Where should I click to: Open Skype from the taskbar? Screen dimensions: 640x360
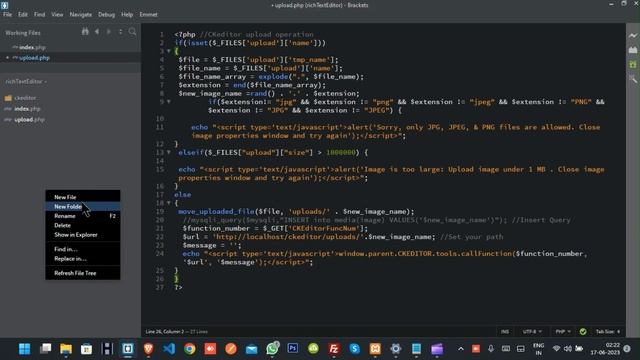click(354, 349)
